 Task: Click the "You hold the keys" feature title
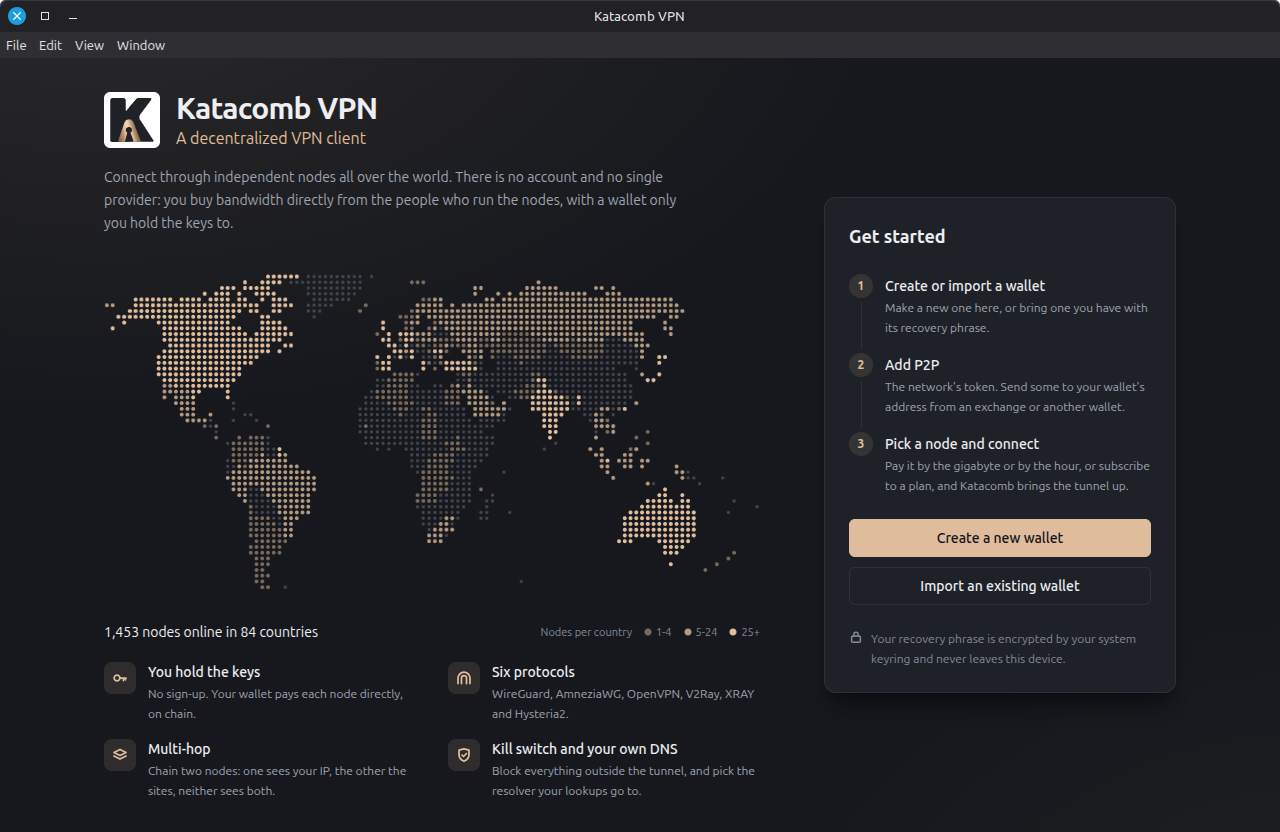click(204, 672)
